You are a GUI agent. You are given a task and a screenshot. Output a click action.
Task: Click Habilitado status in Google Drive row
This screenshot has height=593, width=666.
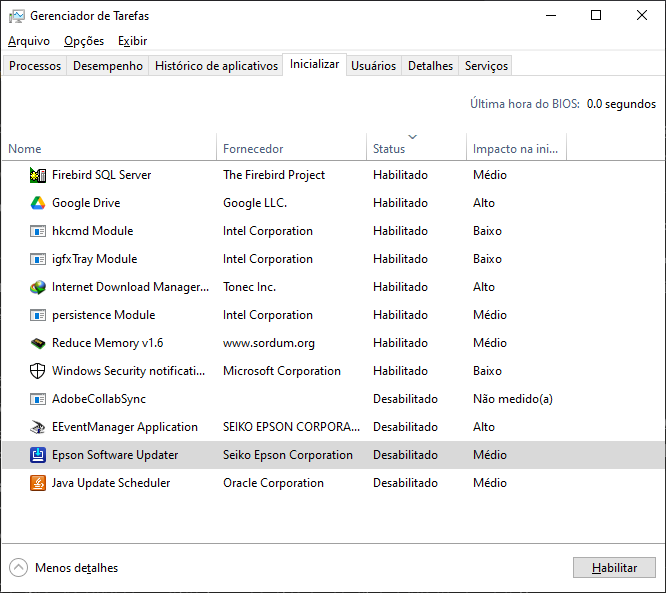(x=400, y=203)
